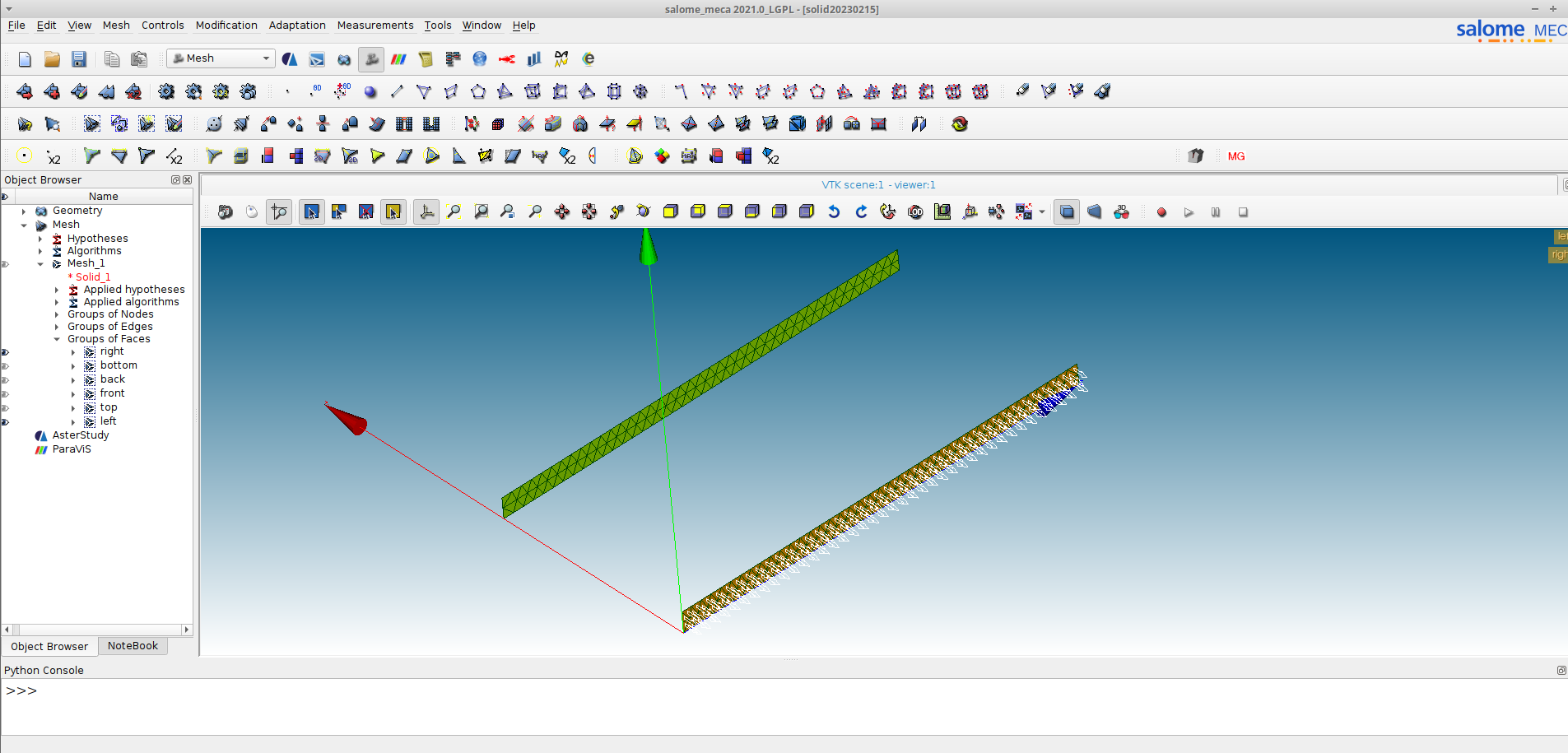This screenshot has width=1568, height=753.
Task: Open the File menu
Action: point(16,26)
